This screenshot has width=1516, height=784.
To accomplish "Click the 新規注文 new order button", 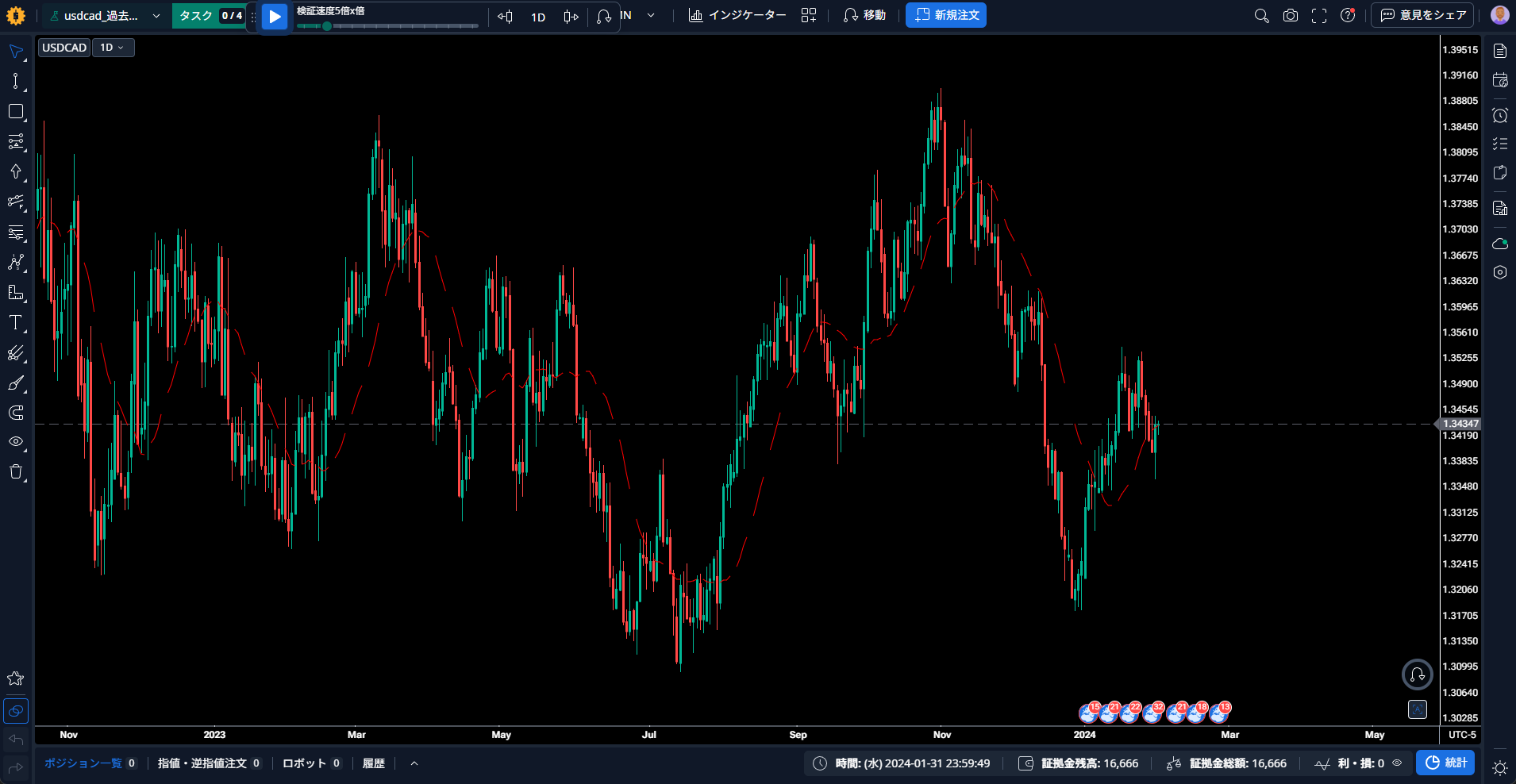I will (946, 16).
